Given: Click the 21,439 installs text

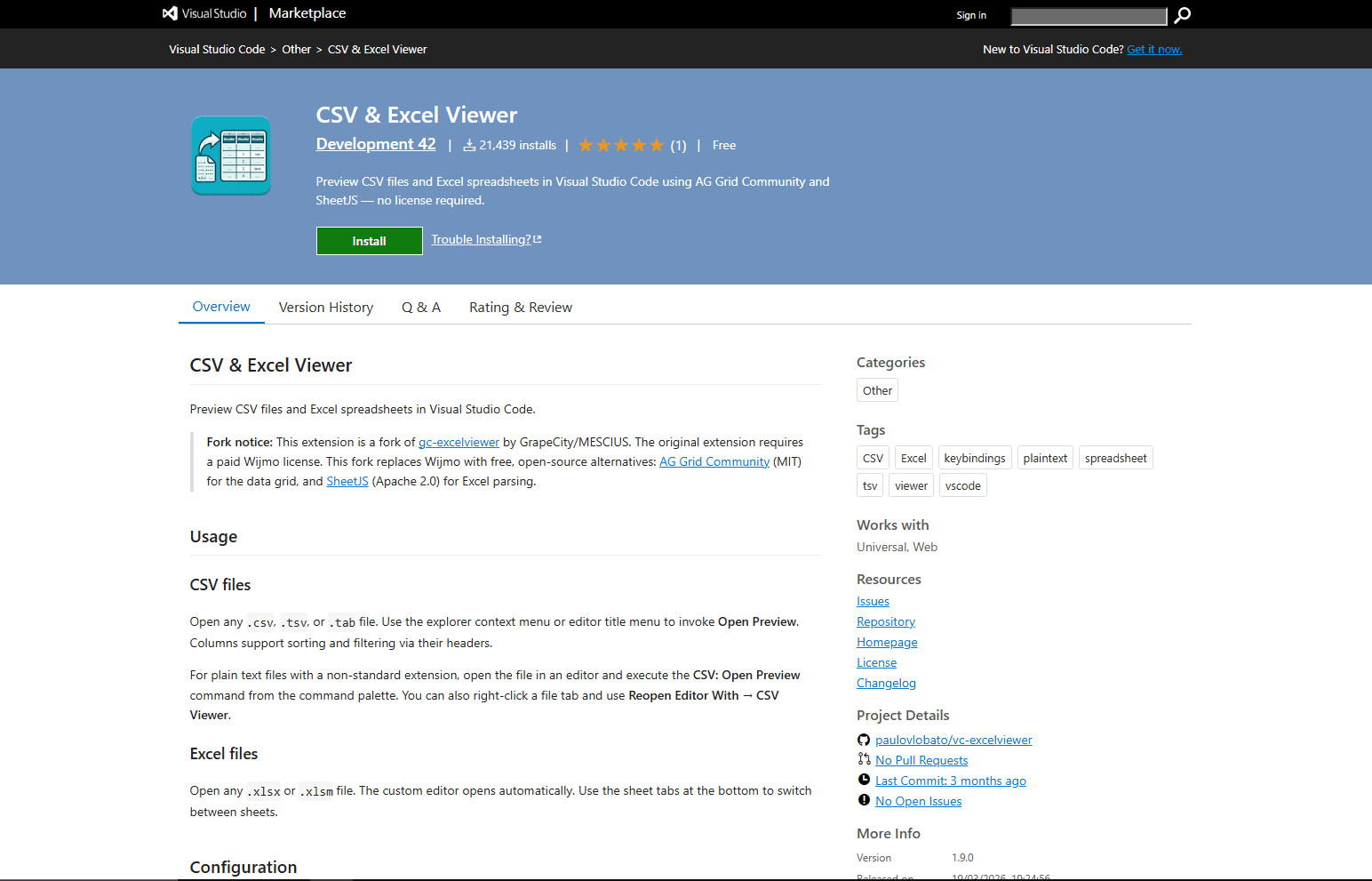Looking at the screenshot, I should click(x=518, y=145).
